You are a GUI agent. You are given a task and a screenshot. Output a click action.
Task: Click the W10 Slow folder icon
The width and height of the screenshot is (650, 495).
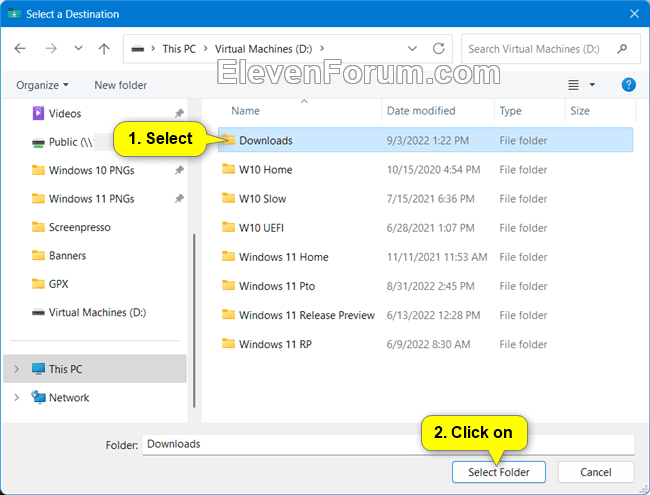click(x=228, y=198)
